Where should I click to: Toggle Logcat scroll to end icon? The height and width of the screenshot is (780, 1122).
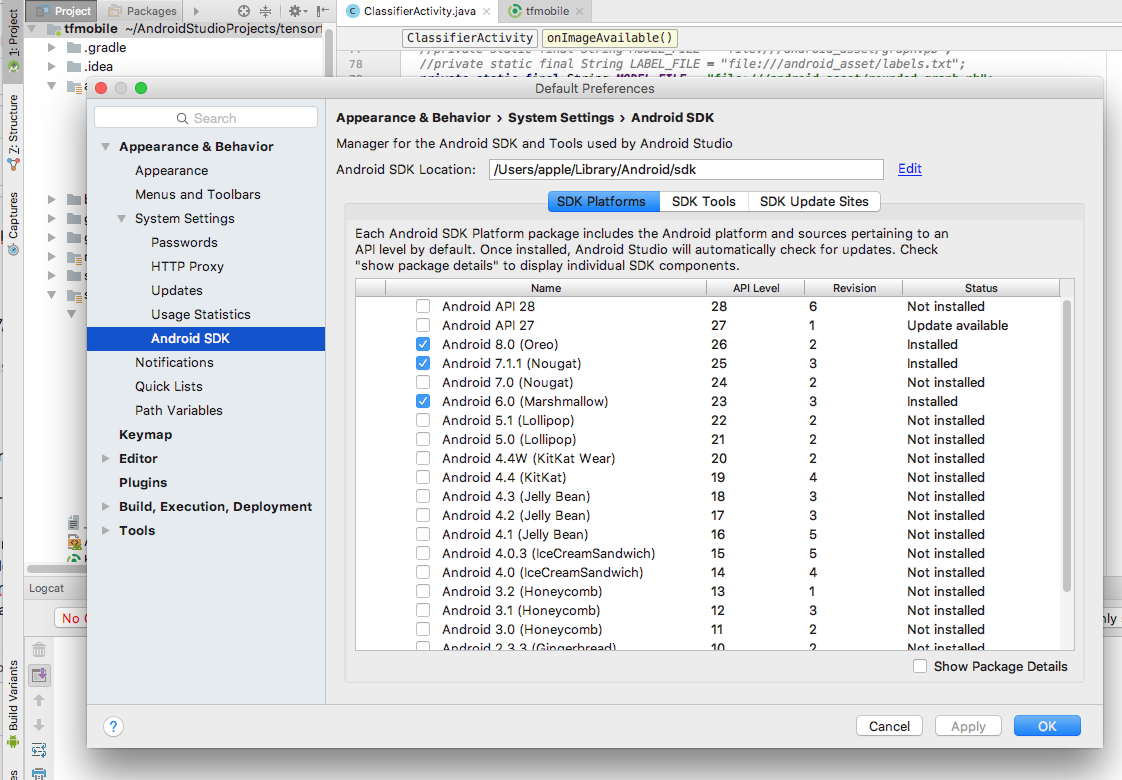click(x=39, y=675)
